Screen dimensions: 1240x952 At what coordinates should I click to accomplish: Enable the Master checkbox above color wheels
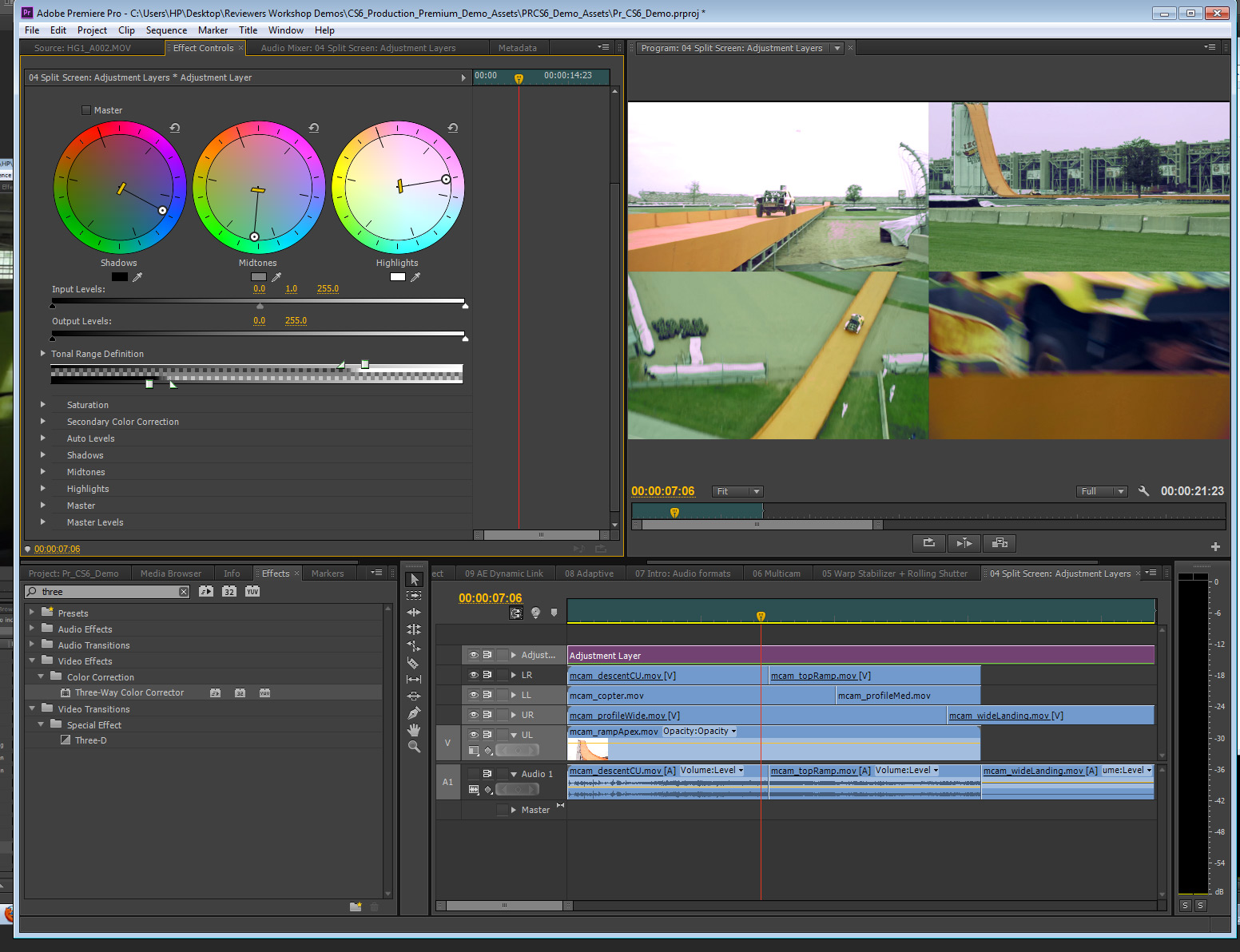[x=86, y=110]
